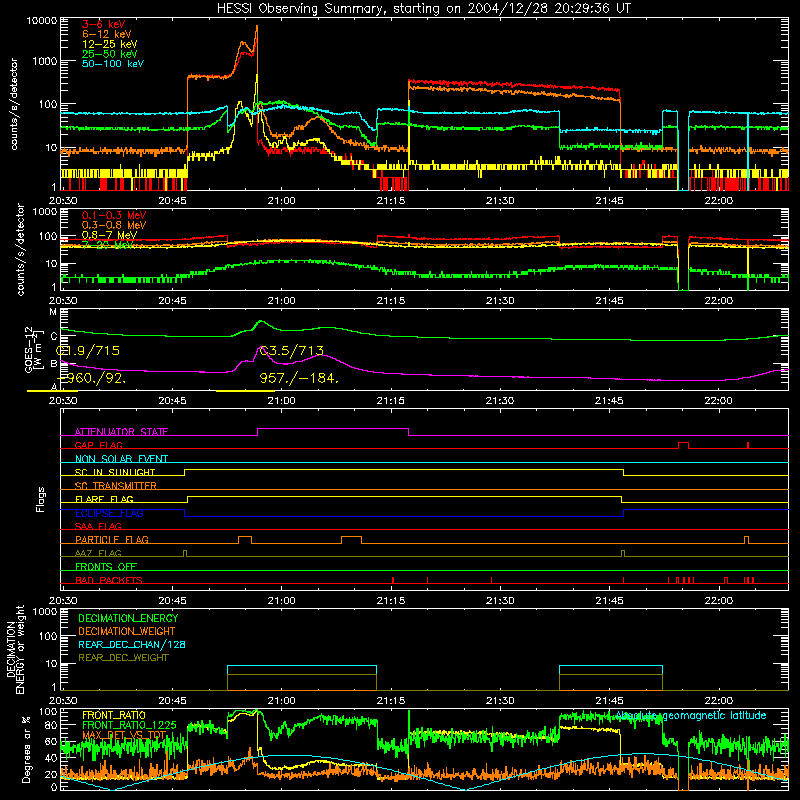Click the GAP_FLAG label
The height and width of the screenshot is (800, 800).
pos(98,445)
